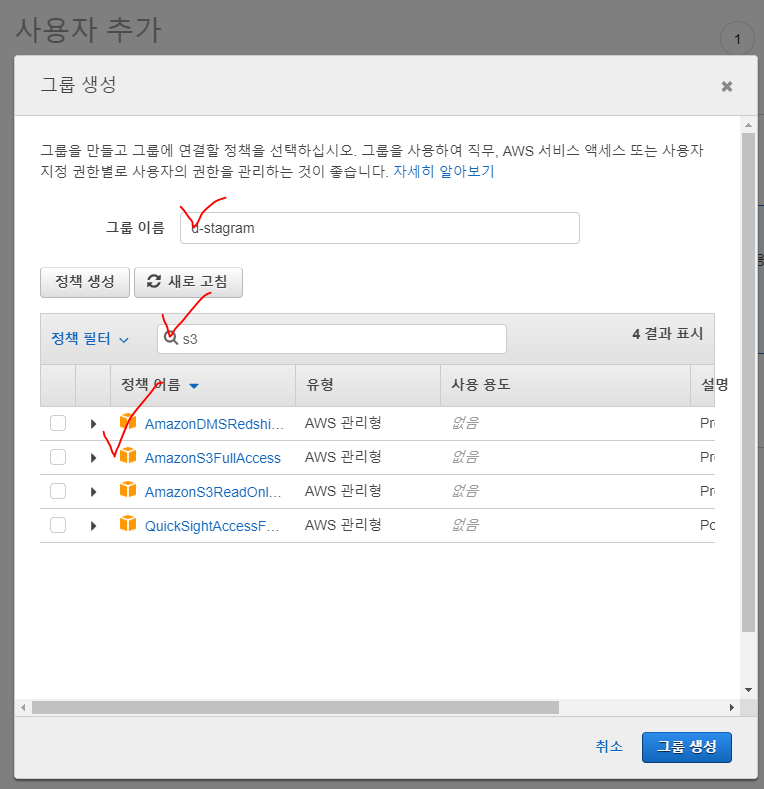Screen dimensions: 764x789
Task: Check the AmazonDMSRedshi... policy checkbox
Action: (x=58, y=423)
